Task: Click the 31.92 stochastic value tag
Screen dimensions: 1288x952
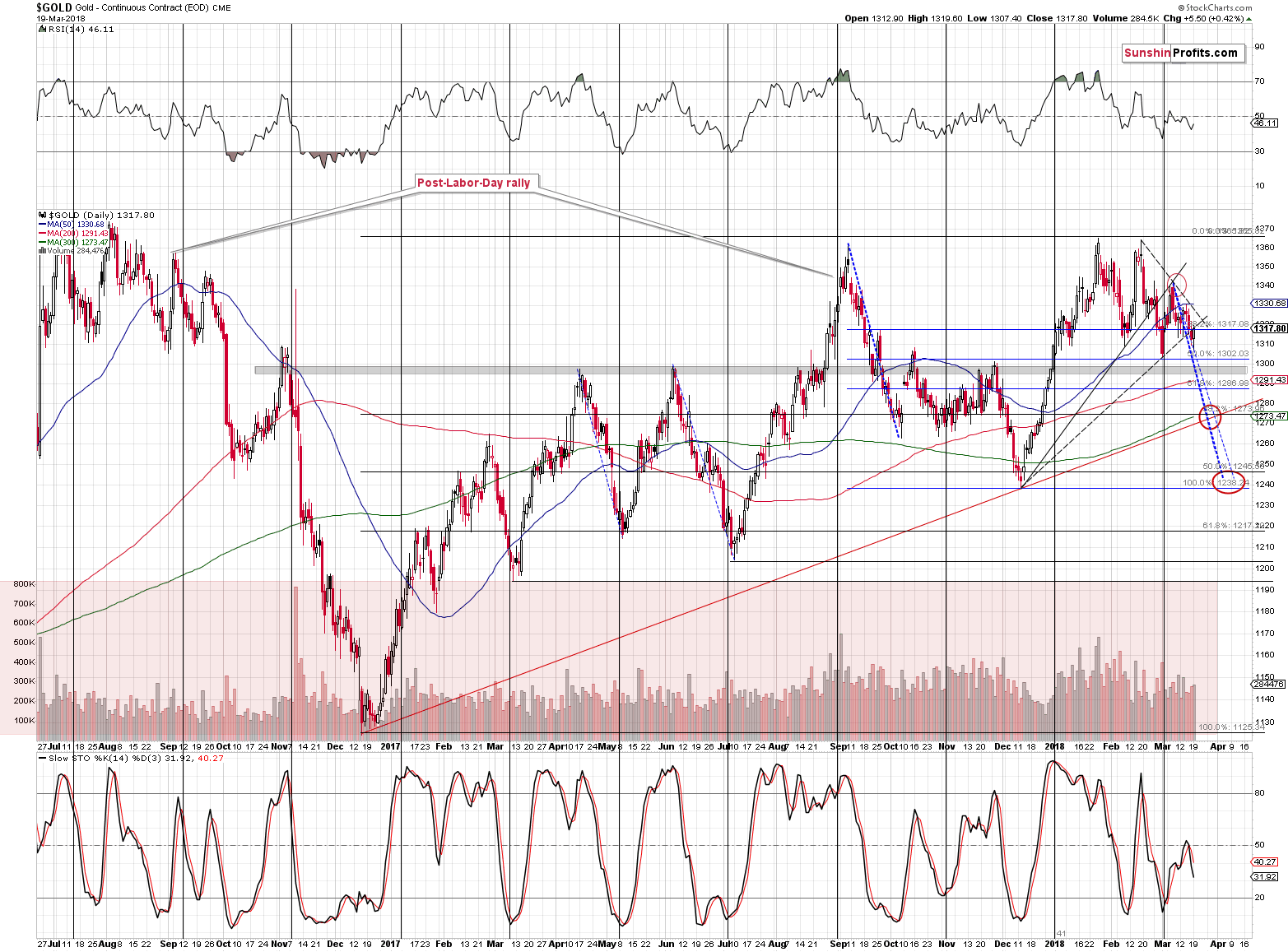Action: 1265,877
